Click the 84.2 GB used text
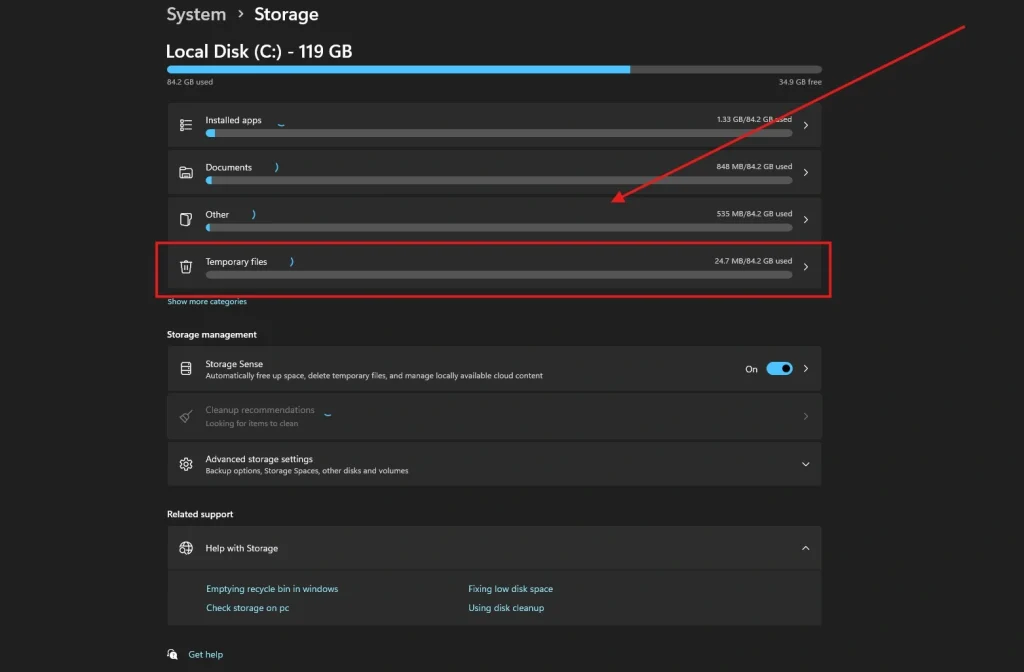The width and height of the screenshot is (1024, 672). 190,82
